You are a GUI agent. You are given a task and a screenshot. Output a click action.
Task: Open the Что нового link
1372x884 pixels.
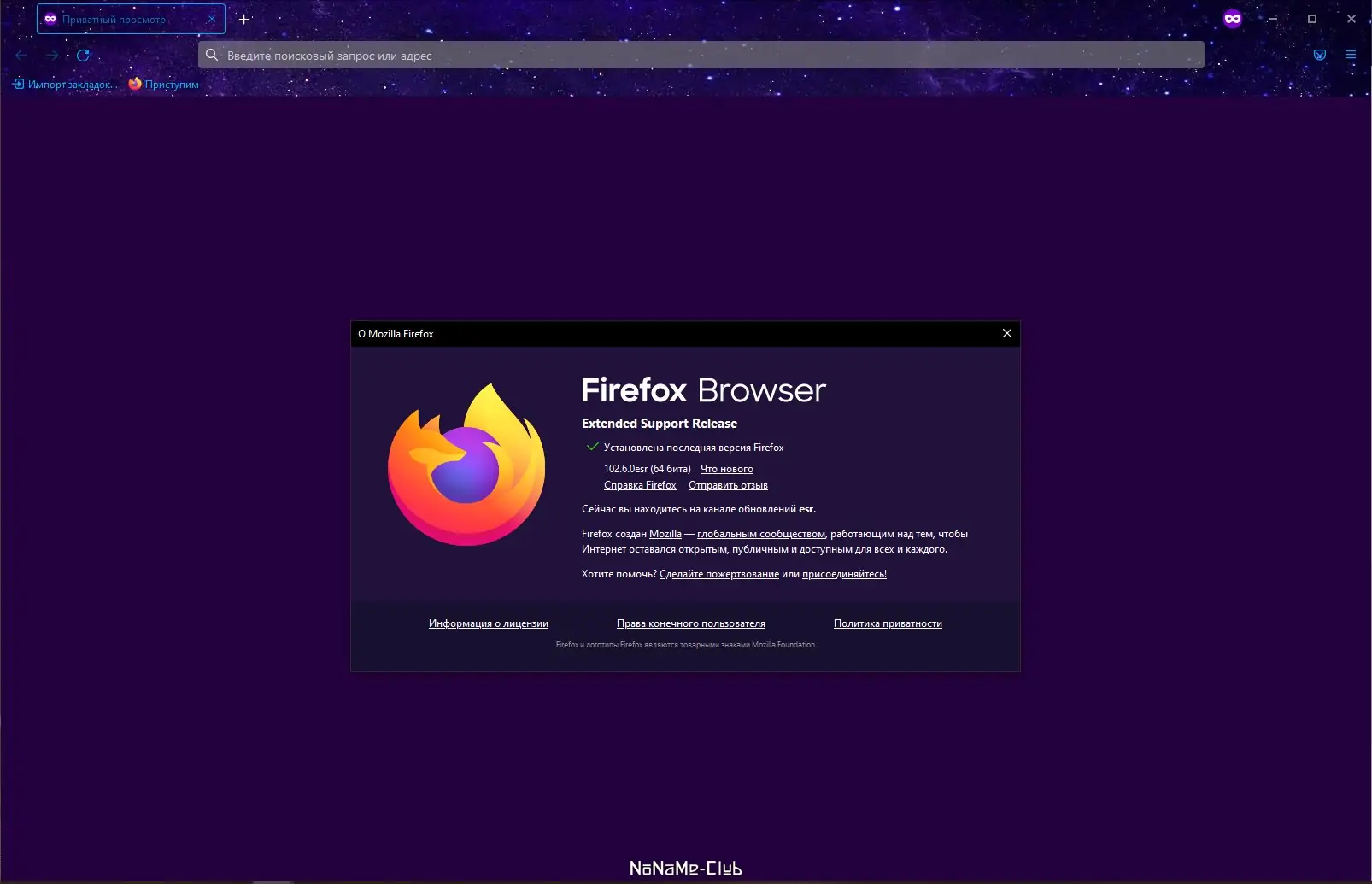pos(727,469)
